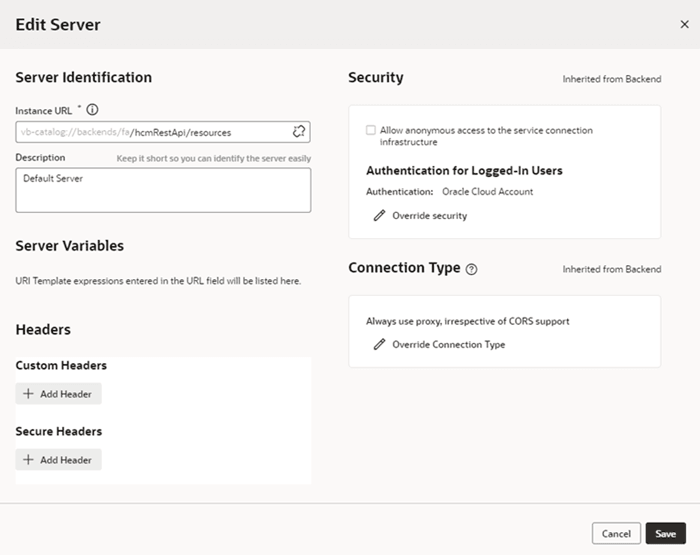Cancel editing the server
700x555 pixels.
[616, 534]
